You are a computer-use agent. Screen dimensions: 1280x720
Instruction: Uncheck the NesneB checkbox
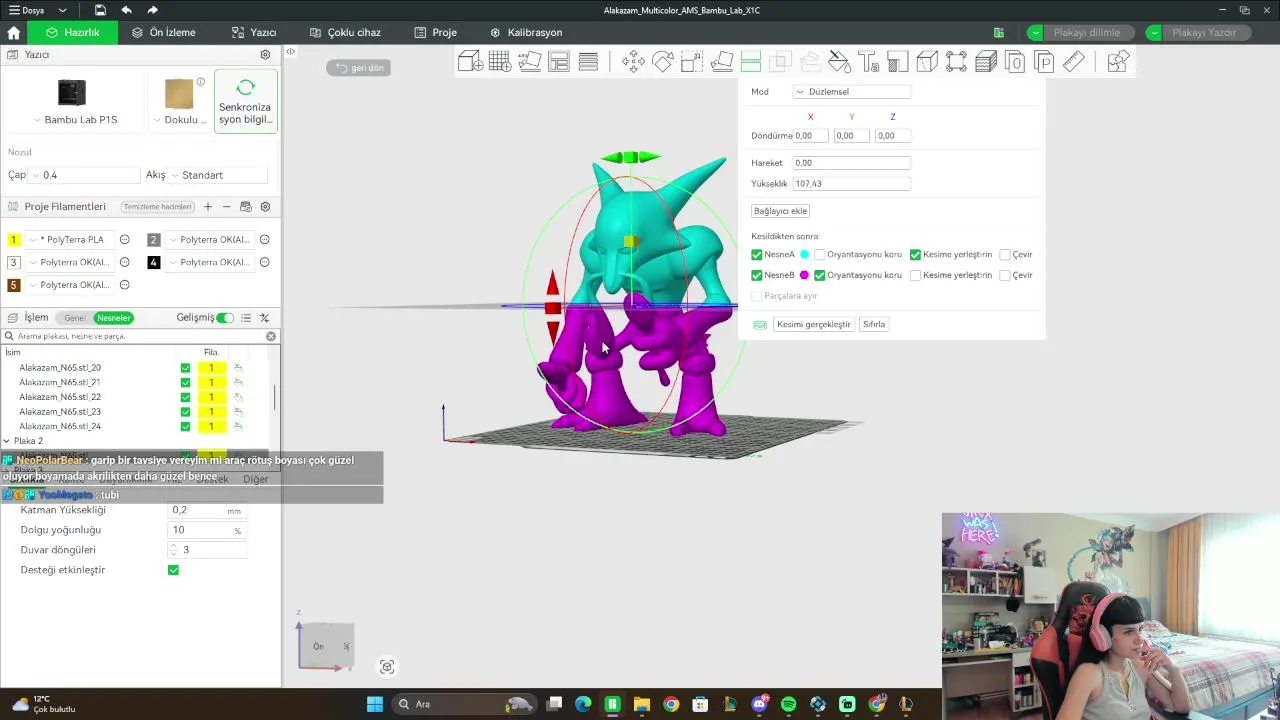[x=757, y=275]
